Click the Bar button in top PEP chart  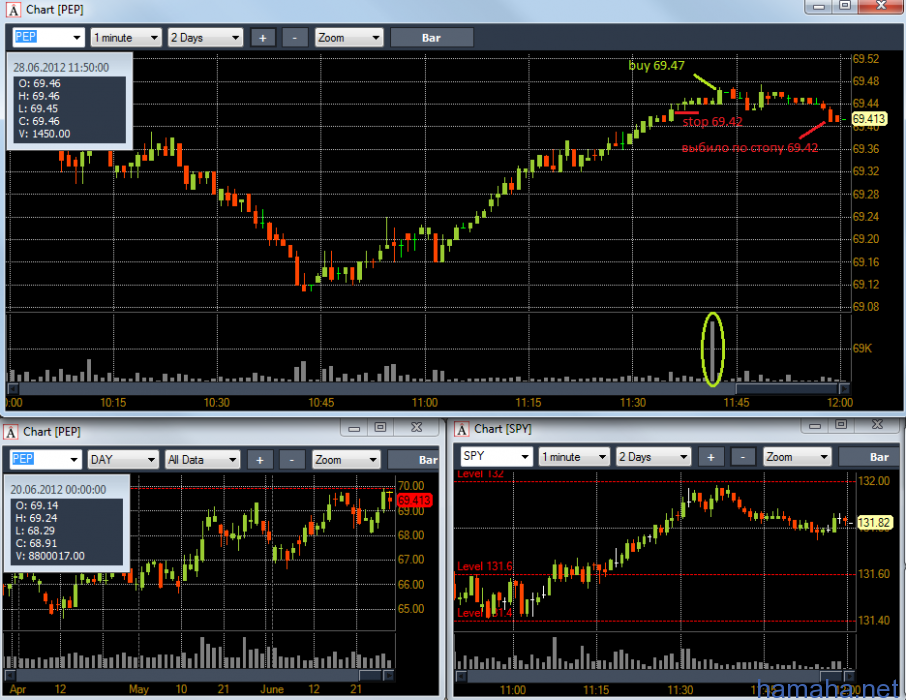(432, 38)
